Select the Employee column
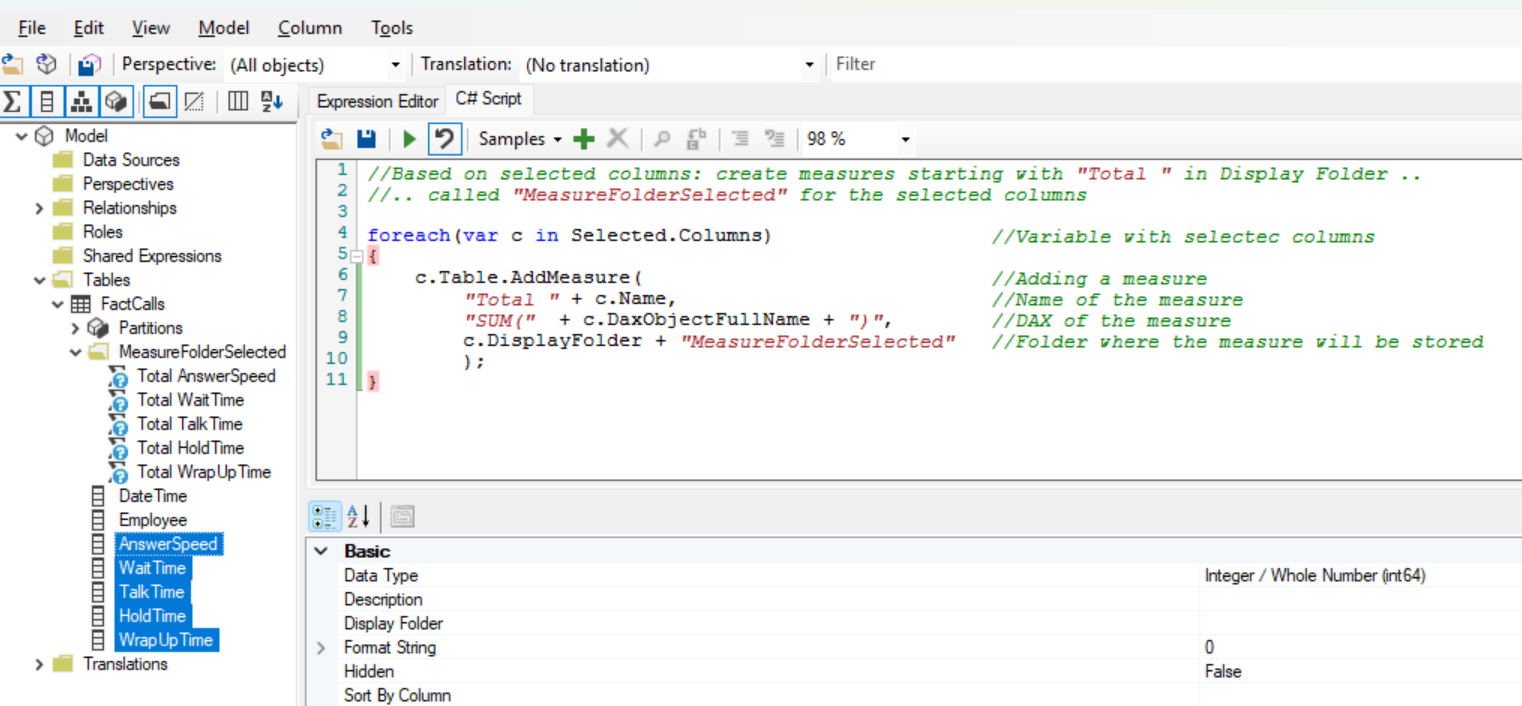 pyautogui.click(x=153, y=520)
